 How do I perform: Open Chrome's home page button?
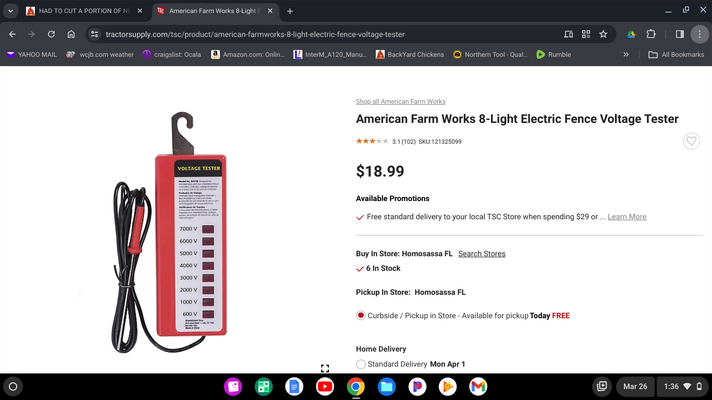pos(71,34)
